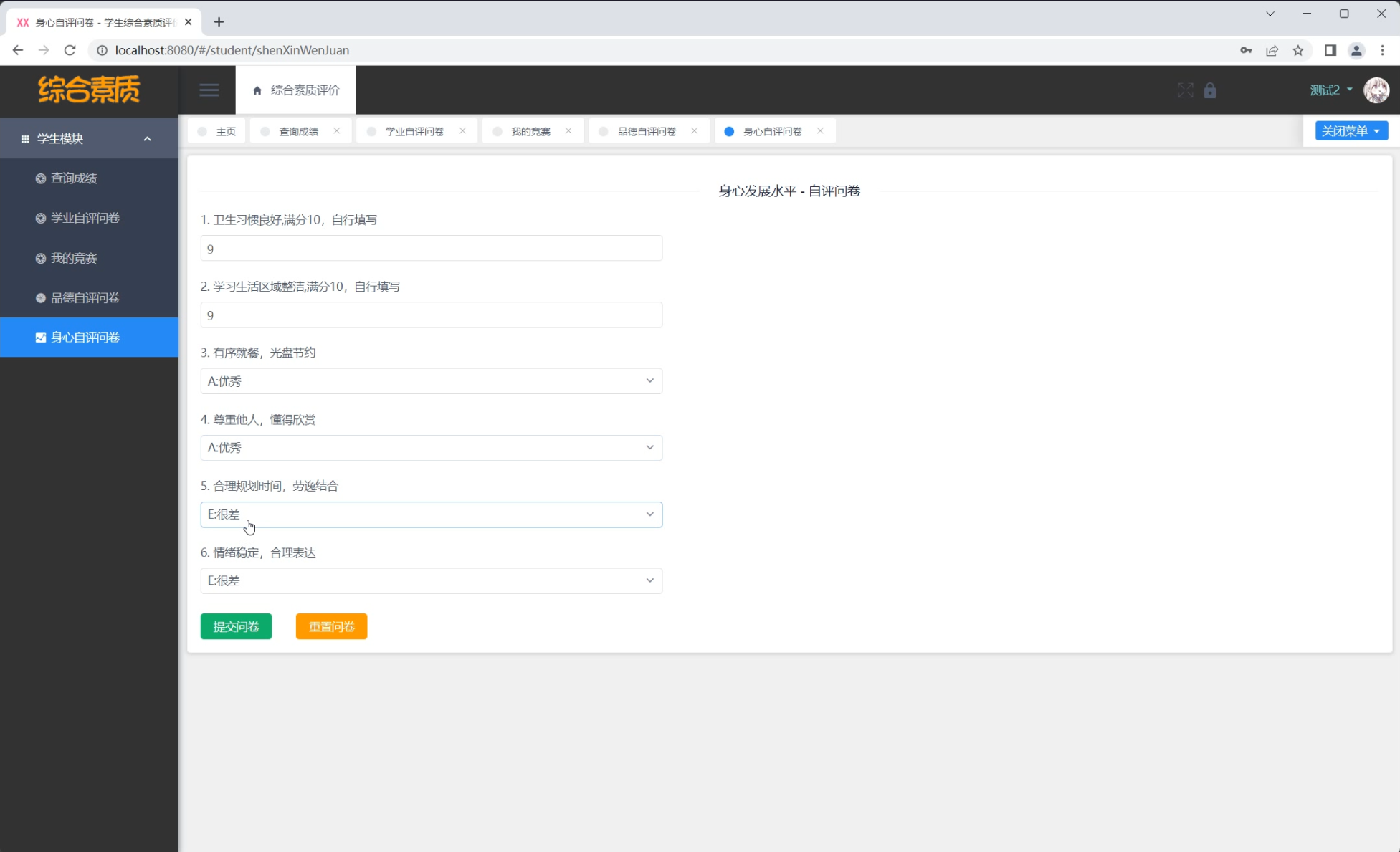Image resolution: width=1400 pixels, height=852 pixels.
Task: Switch to the 查询成绩 page tab
Action: point(298,132)
